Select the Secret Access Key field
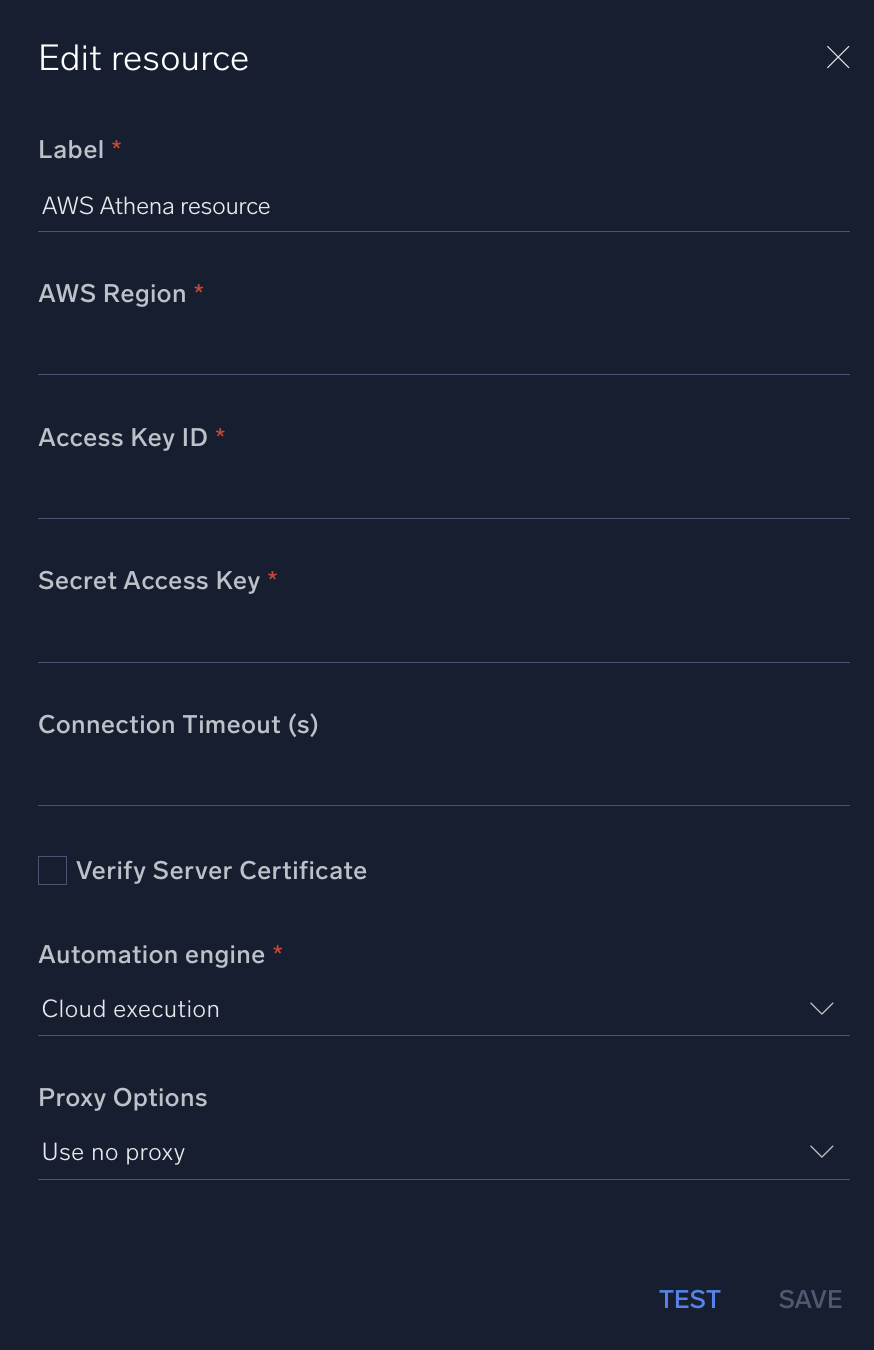Image resolution: width=874 pixels, height=1350 pixels. (x=444, y=638)
